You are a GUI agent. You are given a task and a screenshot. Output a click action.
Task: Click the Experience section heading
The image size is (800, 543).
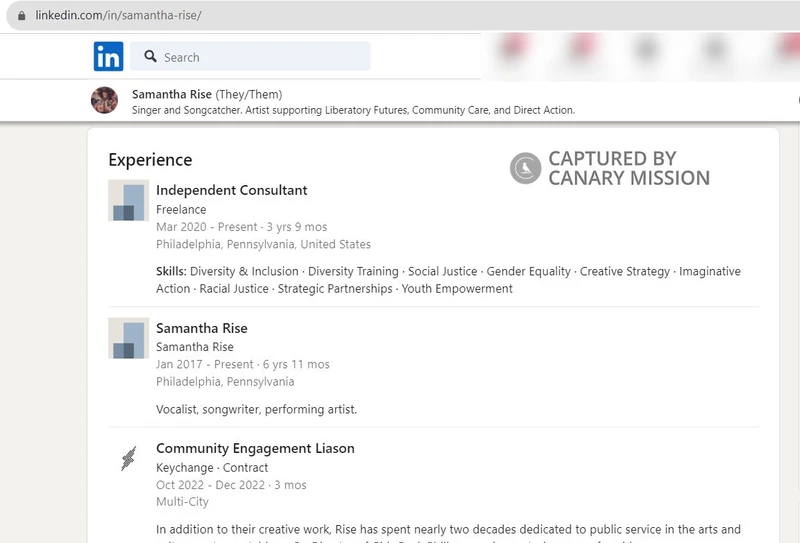(150, 160)
